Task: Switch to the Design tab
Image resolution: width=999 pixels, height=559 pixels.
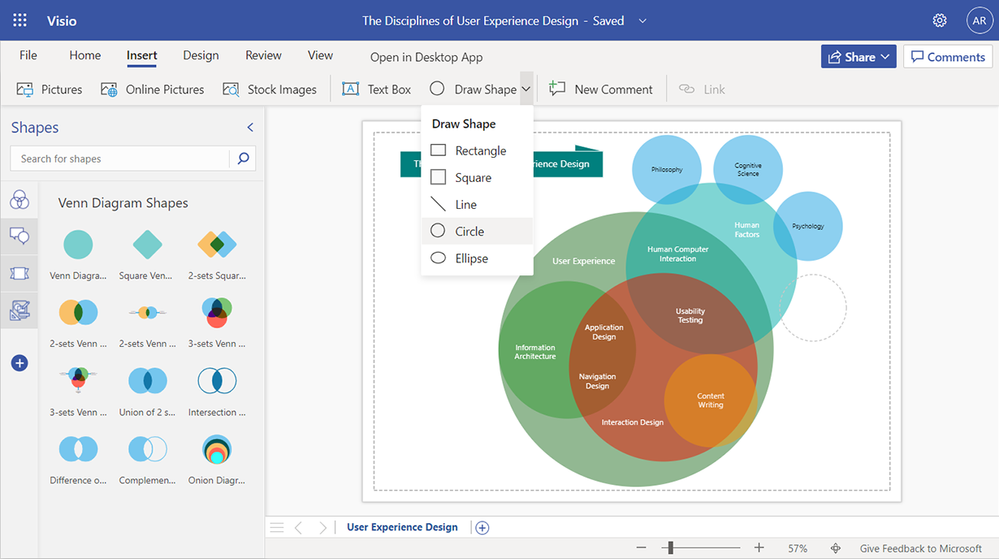Action: pyautogui.click(x=201, y=55)
